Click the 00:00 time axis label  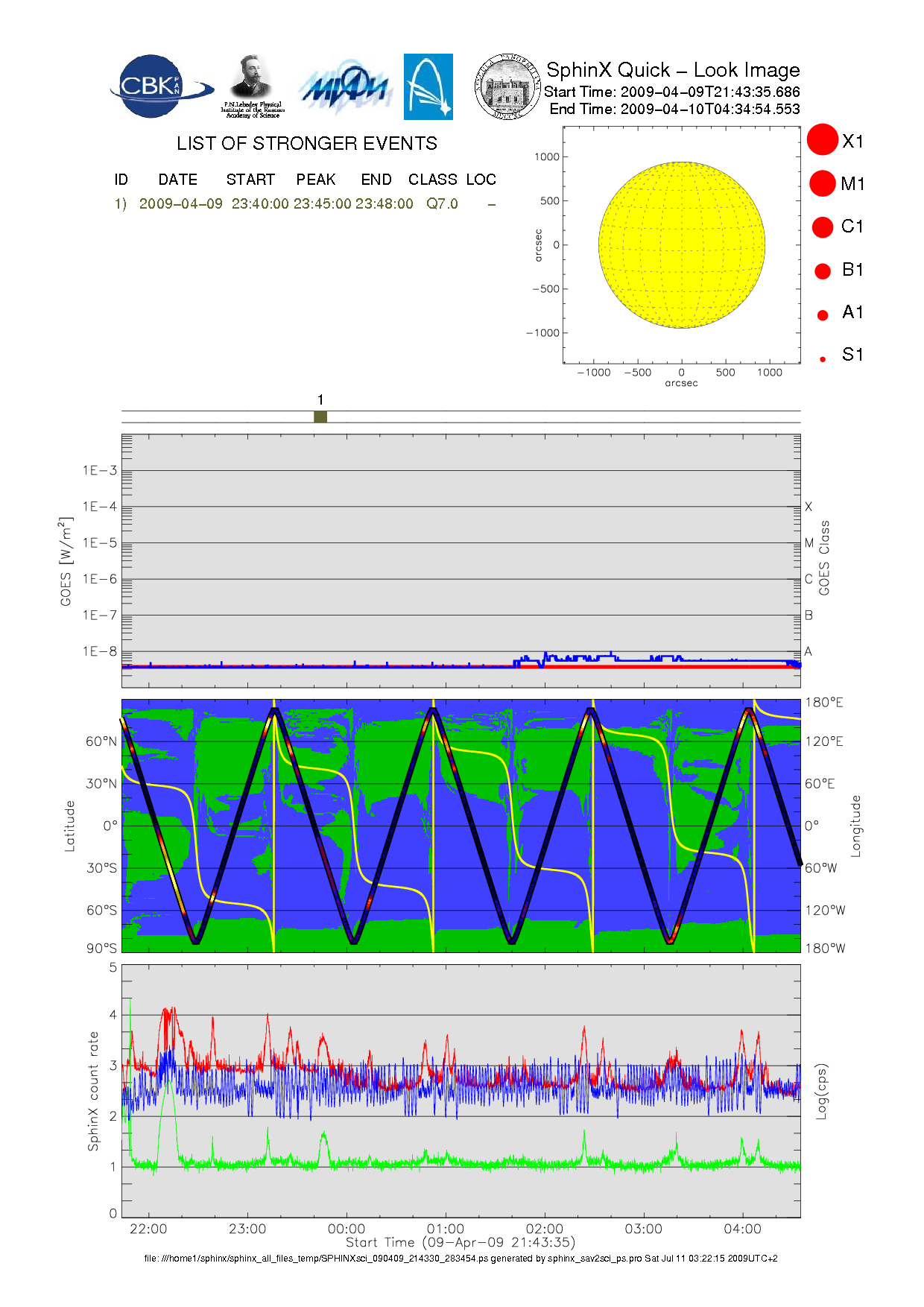pyautogui.click(x=346, y=1229)
